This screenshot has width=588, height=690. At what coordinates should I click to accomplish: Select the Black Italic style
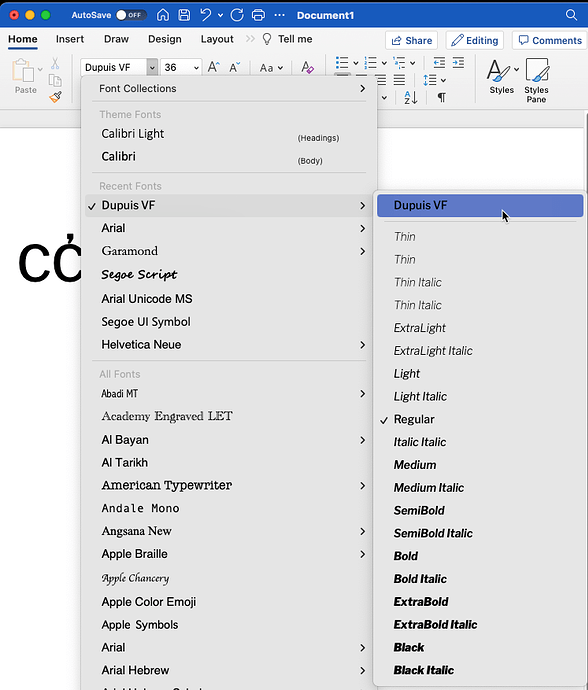click(480, 670)
